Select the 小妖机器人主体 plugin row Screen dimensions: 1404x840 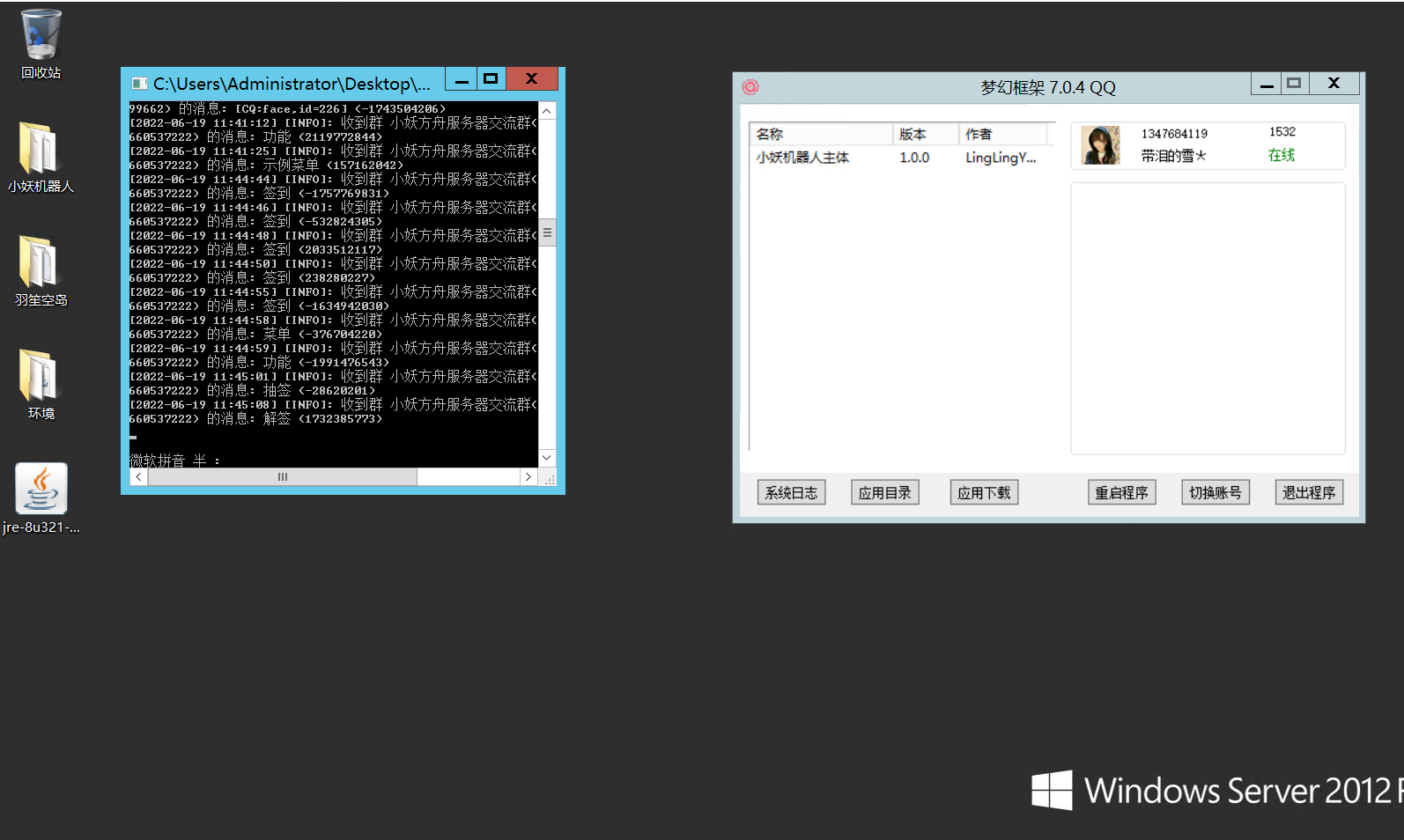click(x=802, y=158)
